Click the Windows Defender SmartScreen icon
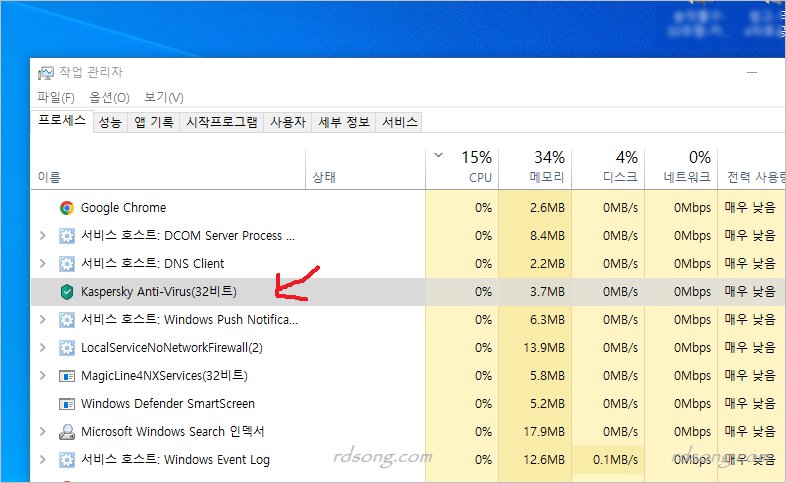 [x=67, y=404]
